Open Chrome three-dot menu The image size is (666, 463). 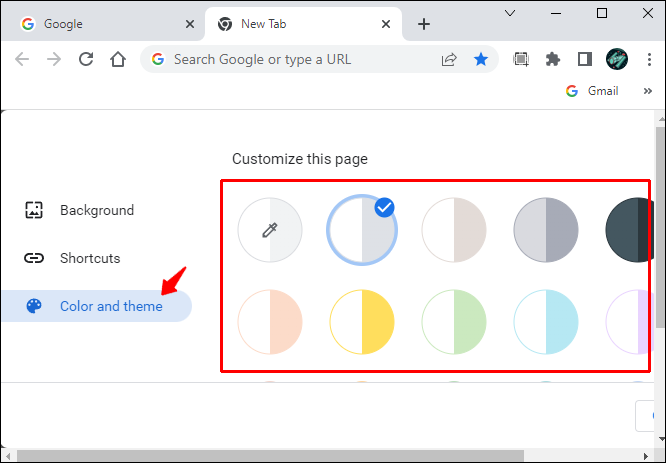(x=649, y=59)
